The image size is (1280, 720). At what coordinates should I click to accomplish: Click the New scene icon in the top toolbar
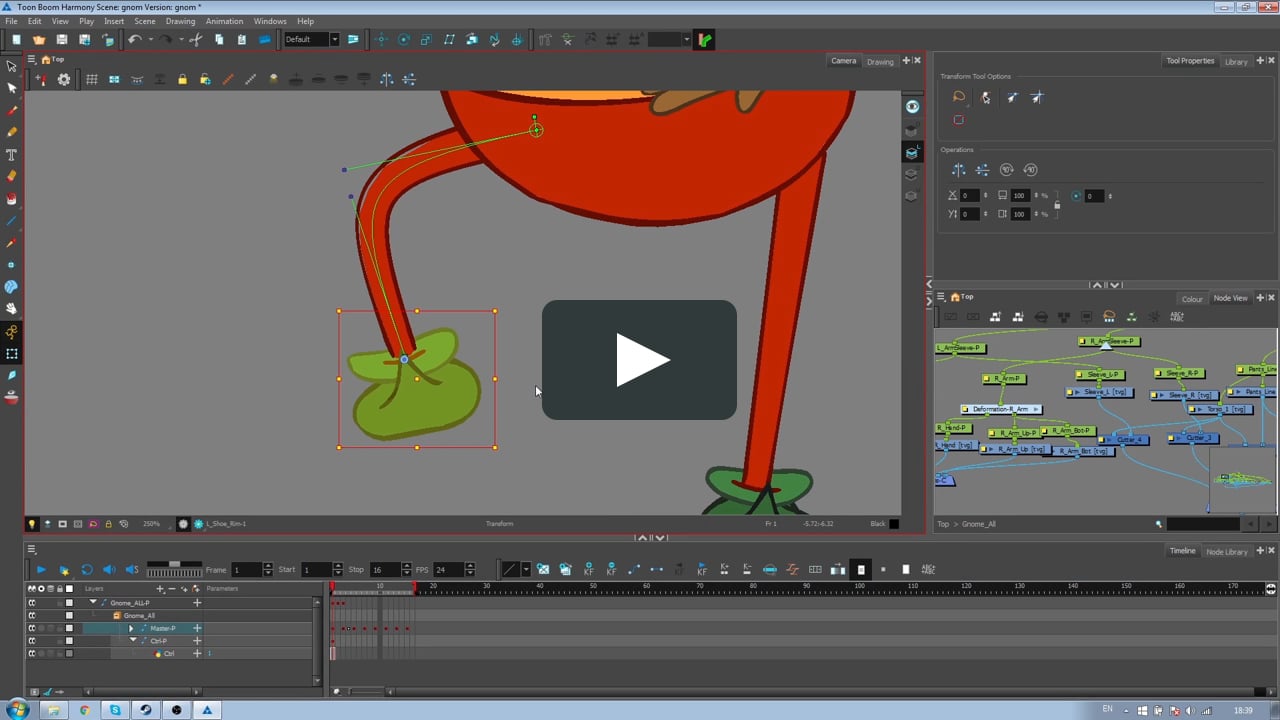[x=16, y=40]
